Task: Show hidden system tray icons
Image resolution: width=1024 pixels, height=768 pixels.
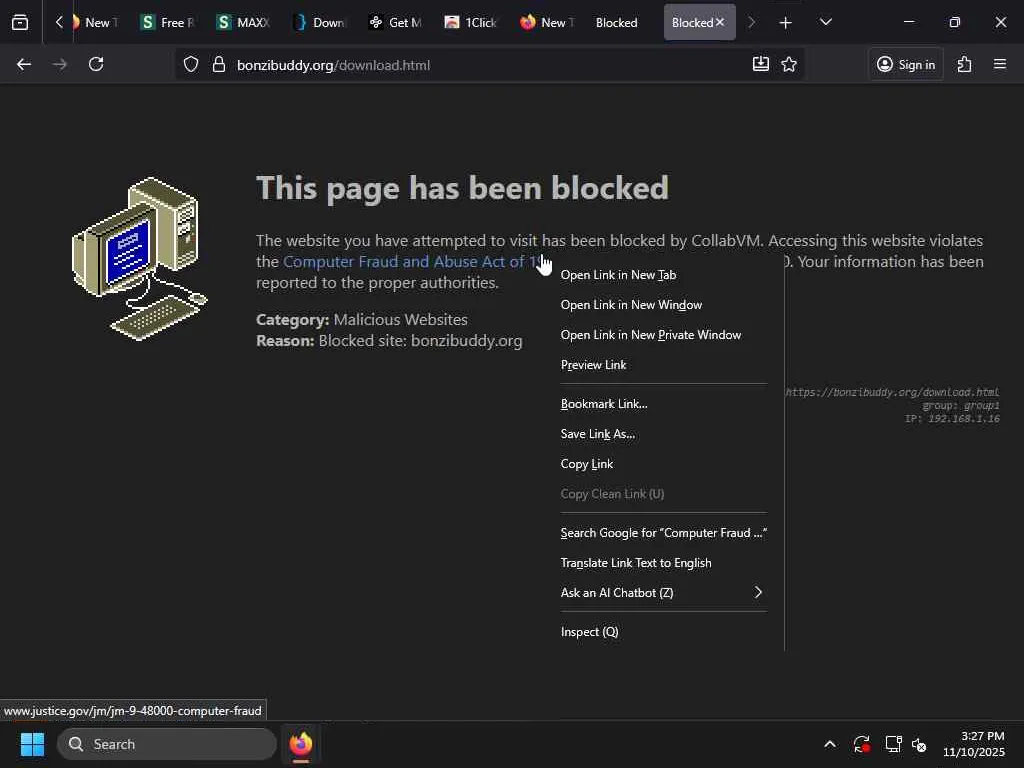Action: click(x=829, y=744)
